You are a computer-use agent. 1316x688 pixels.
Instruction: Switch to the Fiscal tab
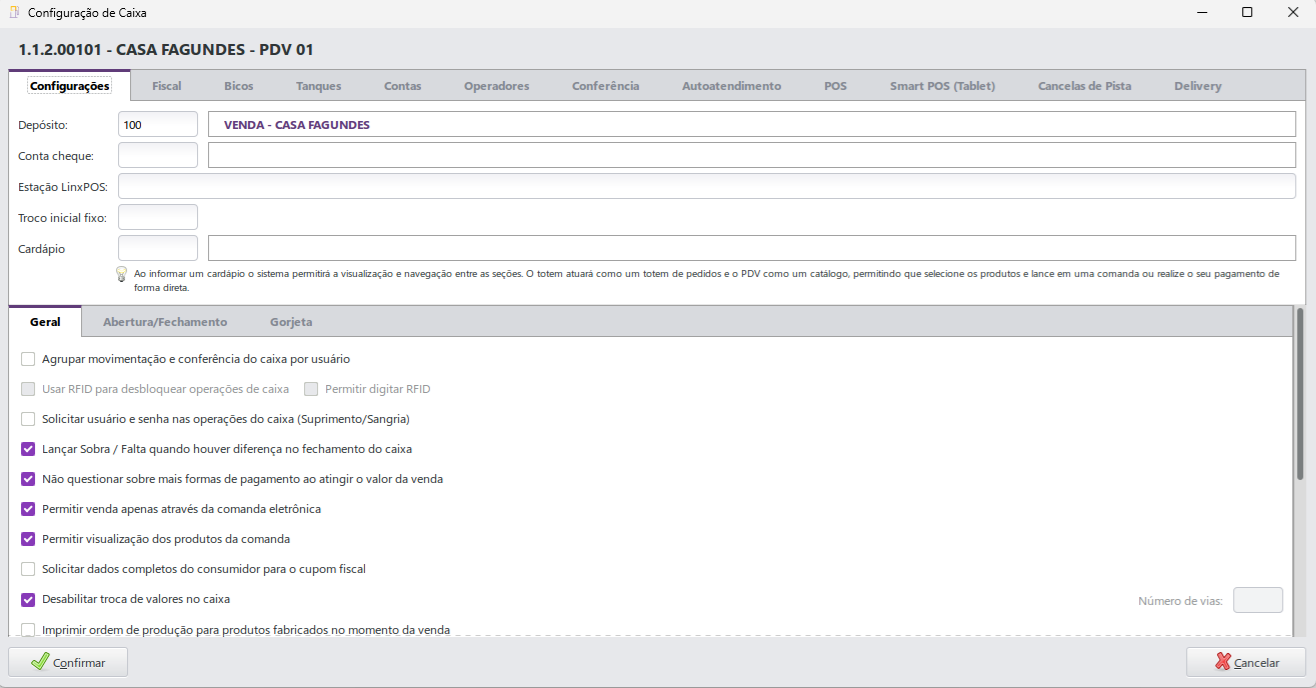(x=167, y=86)
